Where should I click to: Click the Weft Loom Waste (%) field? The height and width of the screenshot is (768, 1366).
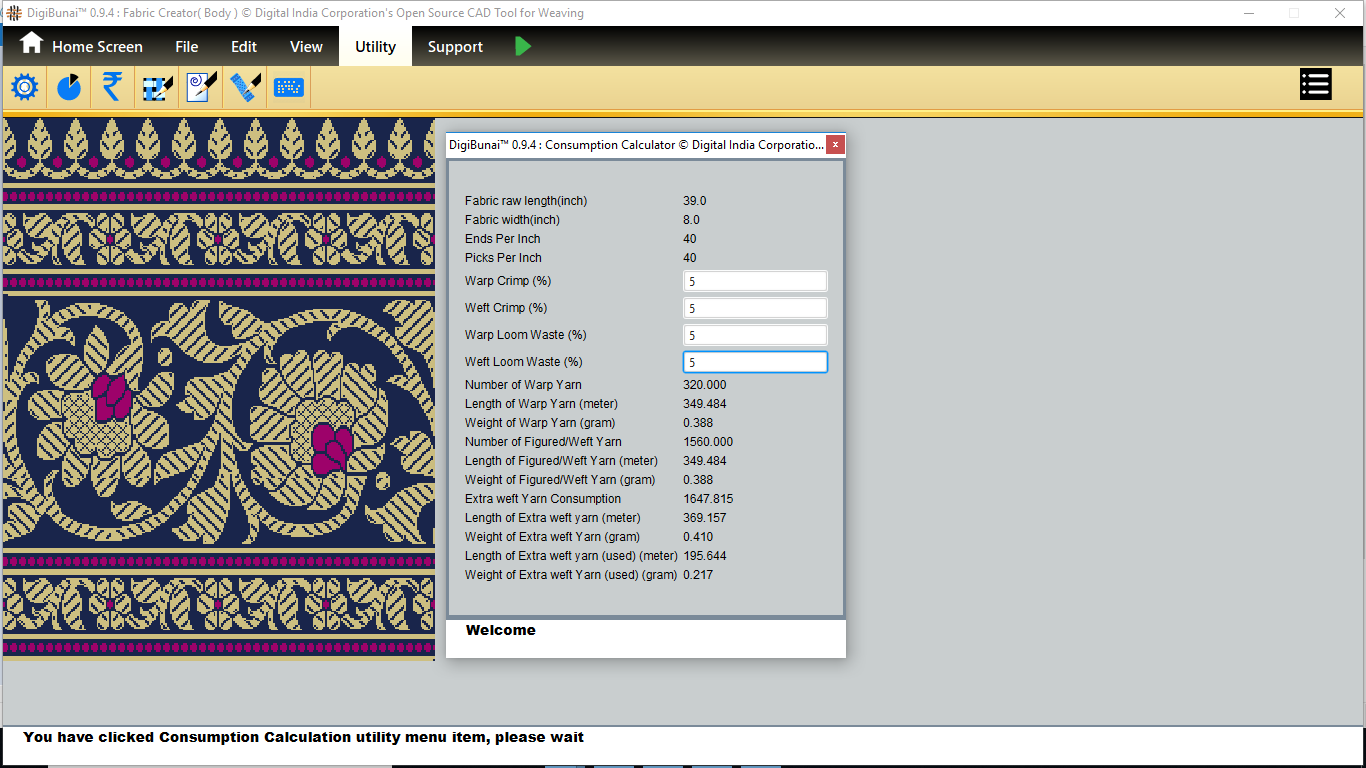[x=755, y=363]
